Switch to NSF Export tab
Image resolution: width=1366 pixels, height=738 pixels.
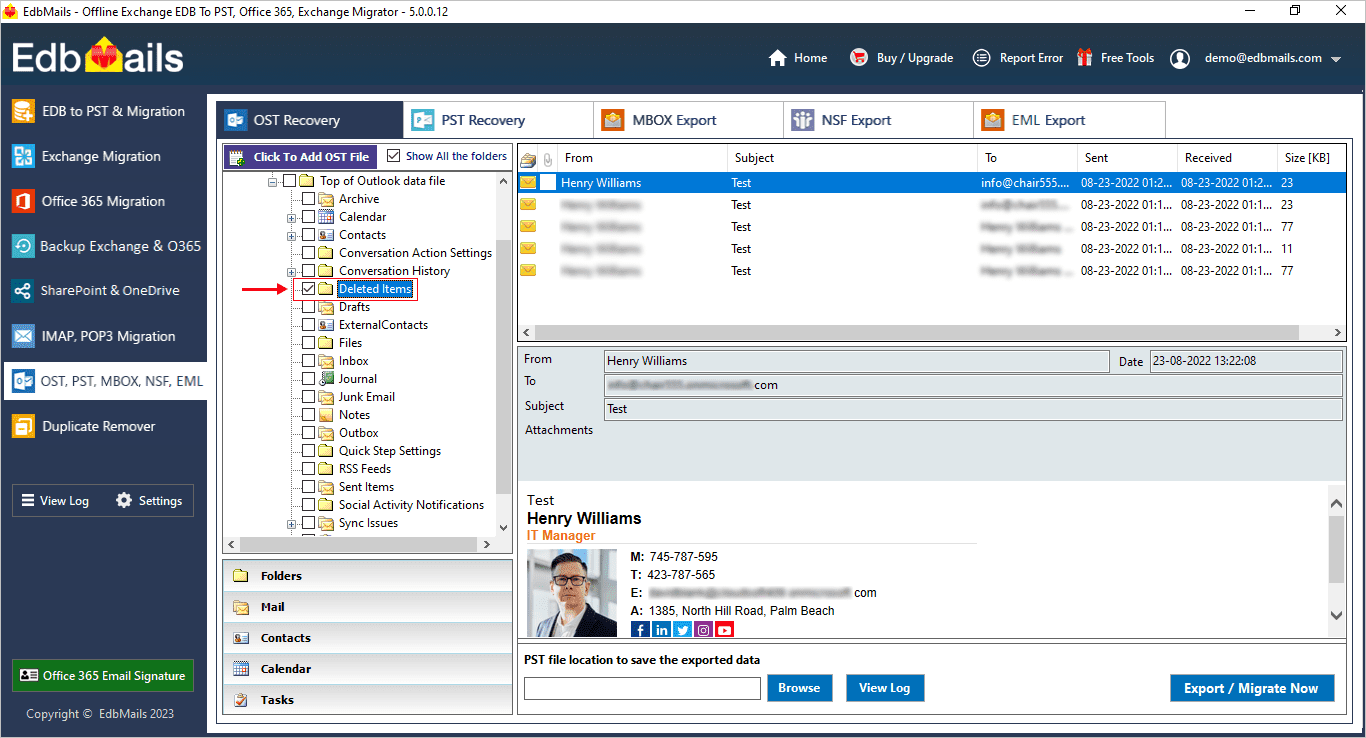(878, 120)
